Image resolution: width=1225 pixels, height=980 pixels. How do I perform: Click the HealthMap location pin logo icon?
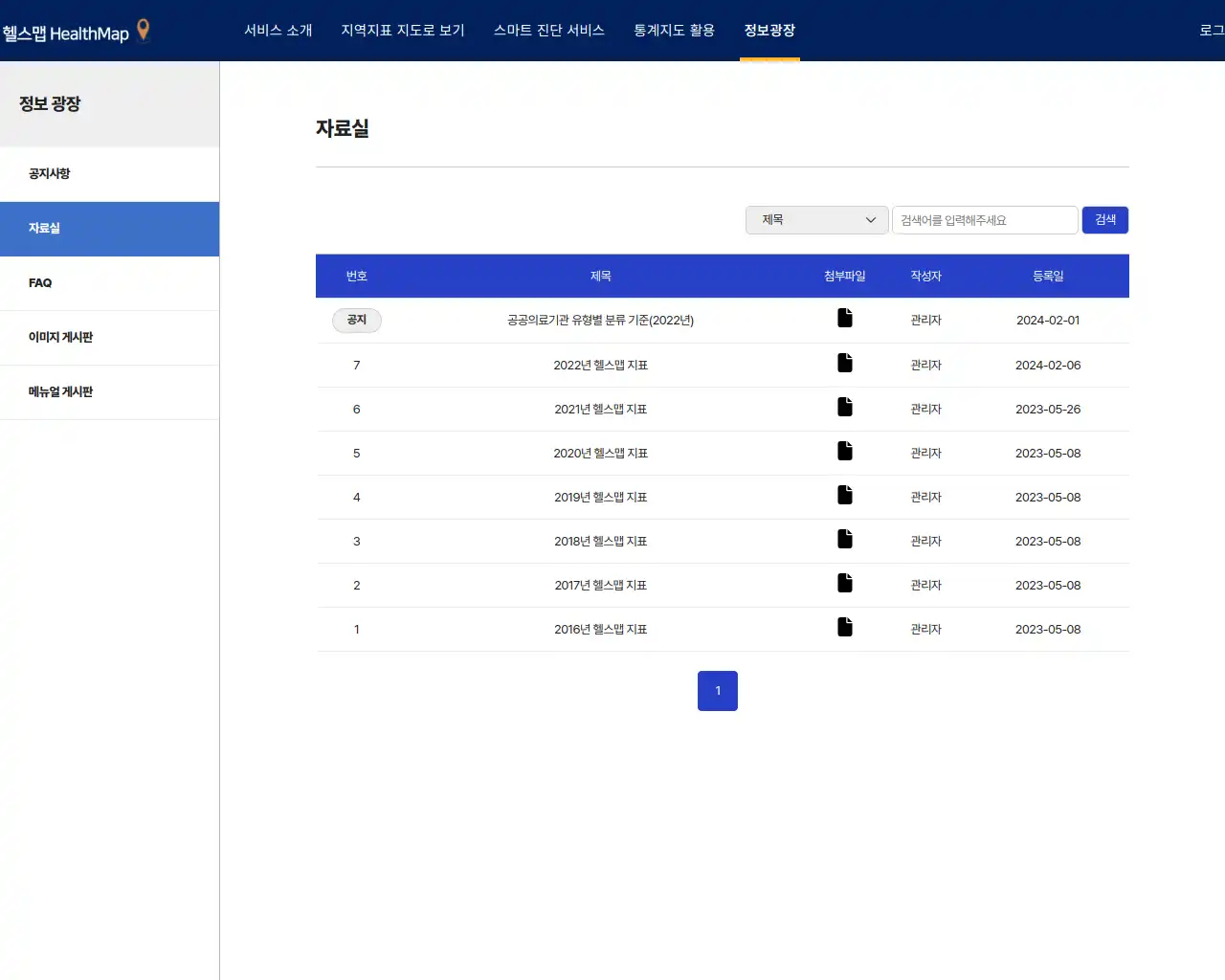[141, 30]
